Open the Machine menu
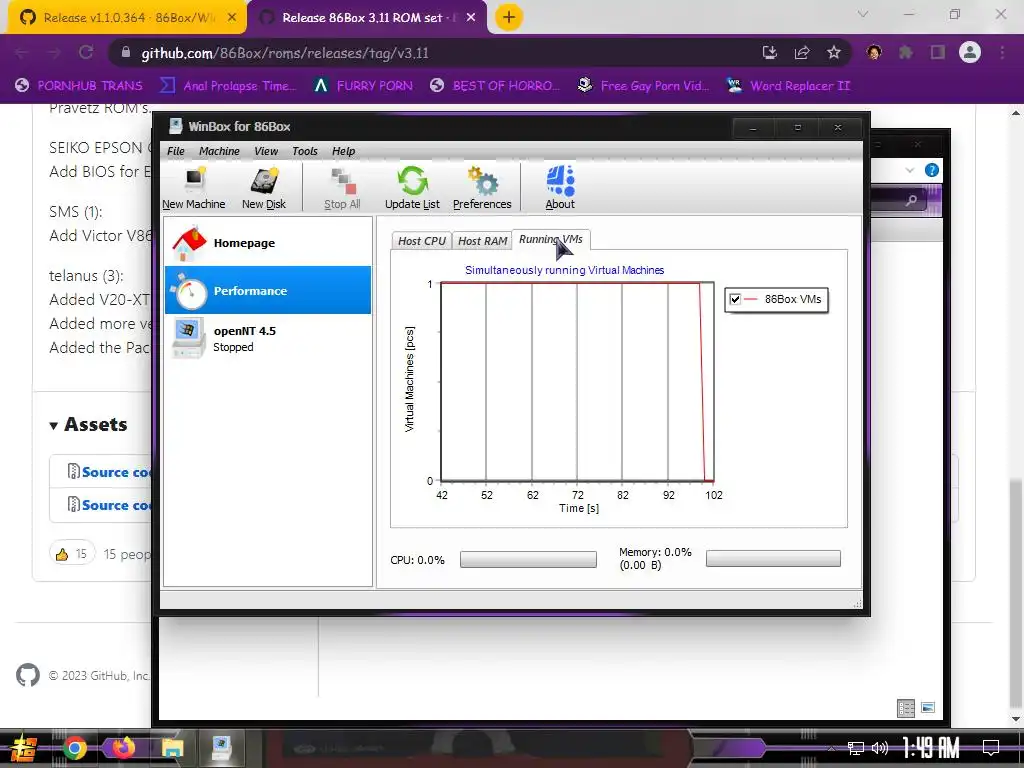Image resolution: width=1024 pixels, height=768 pixels. [219, 151]
